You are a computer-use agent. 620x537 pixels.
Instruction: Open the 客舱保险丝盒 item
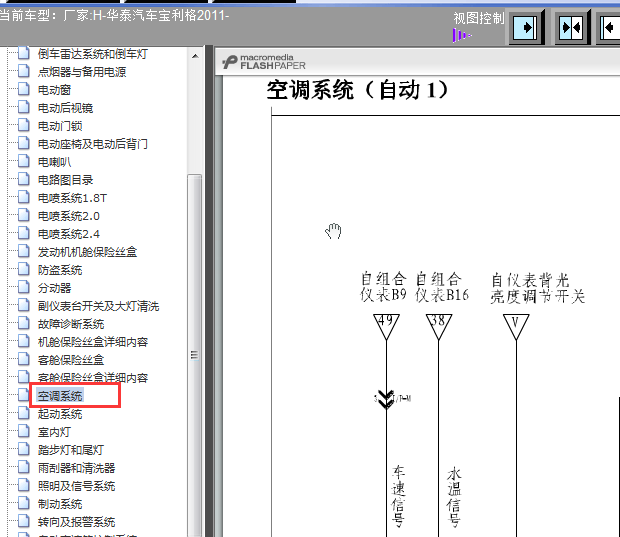(71, 360)
